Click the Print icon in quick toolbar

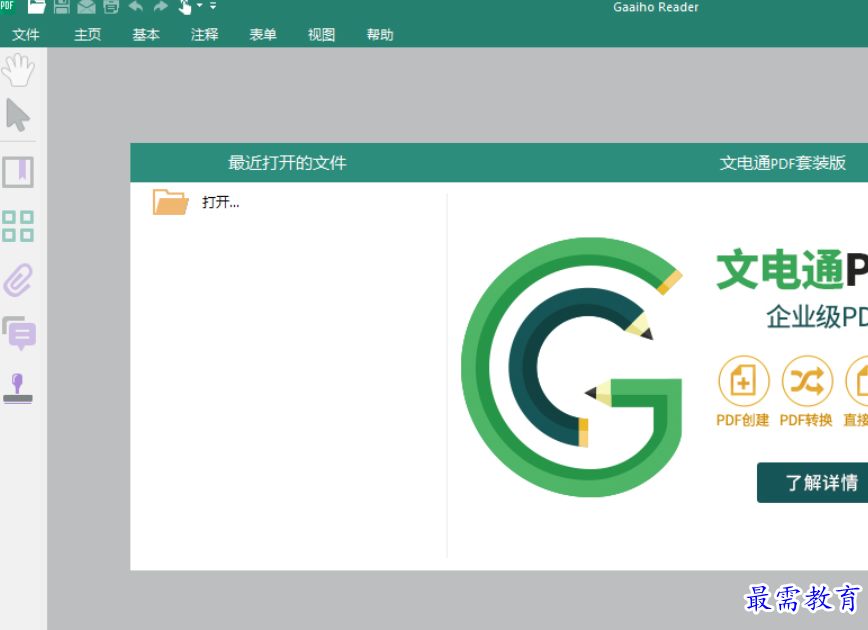point(111,7)
